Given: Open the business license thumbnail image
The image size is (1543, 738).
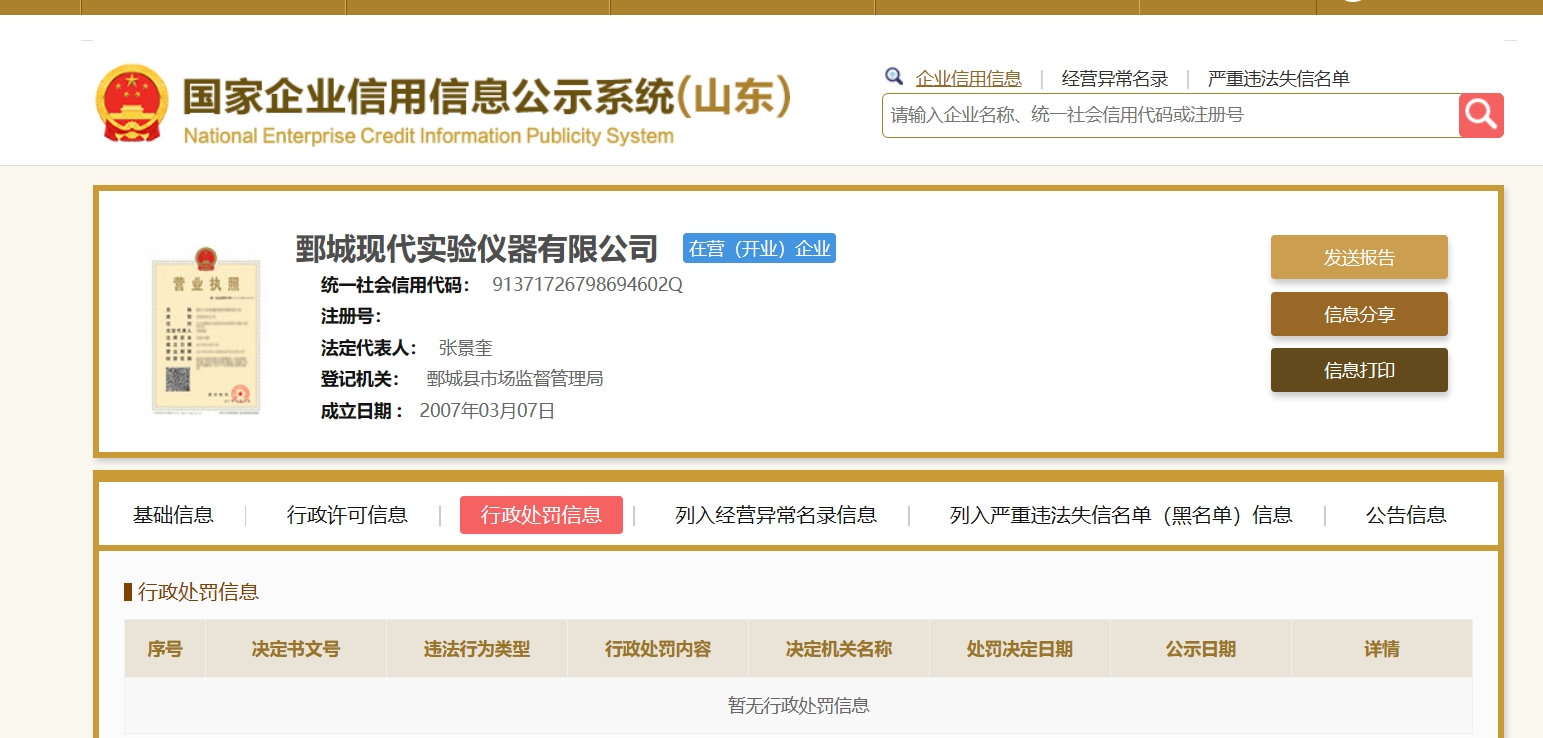Looking at the screenshot, I should (x=206, y=330).
